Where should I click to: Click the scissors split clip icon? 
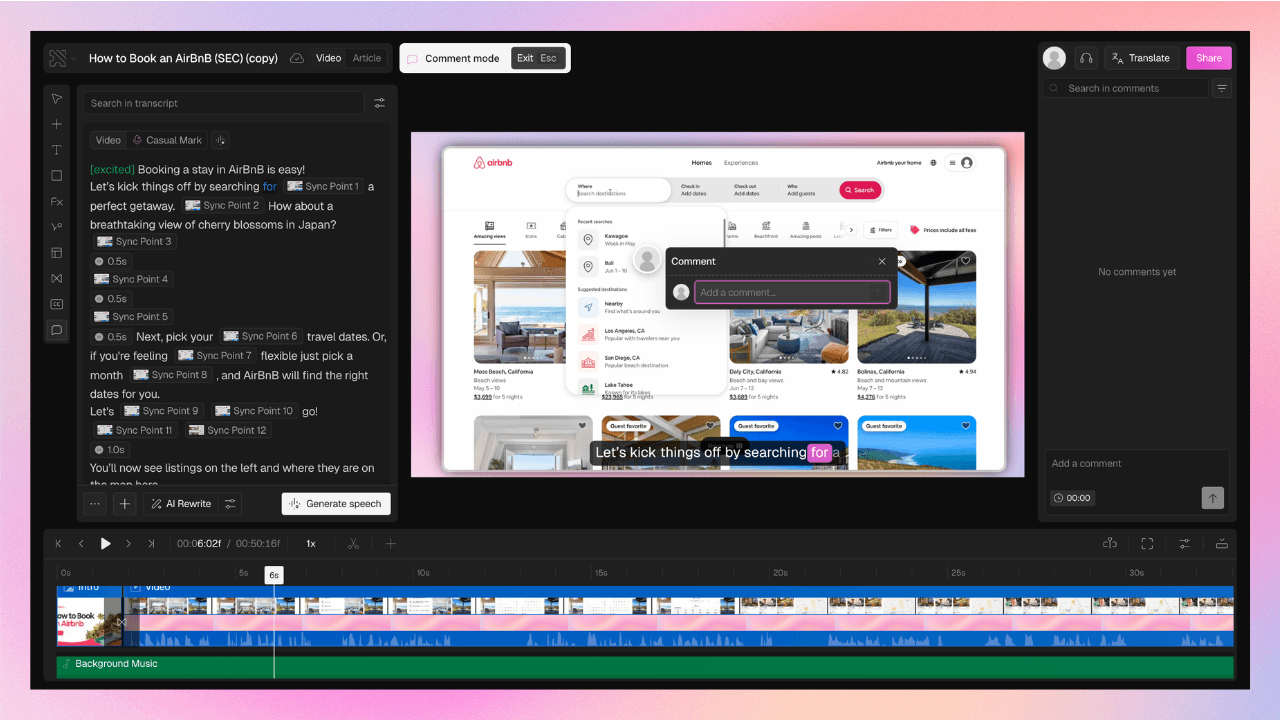coord(353,544)
